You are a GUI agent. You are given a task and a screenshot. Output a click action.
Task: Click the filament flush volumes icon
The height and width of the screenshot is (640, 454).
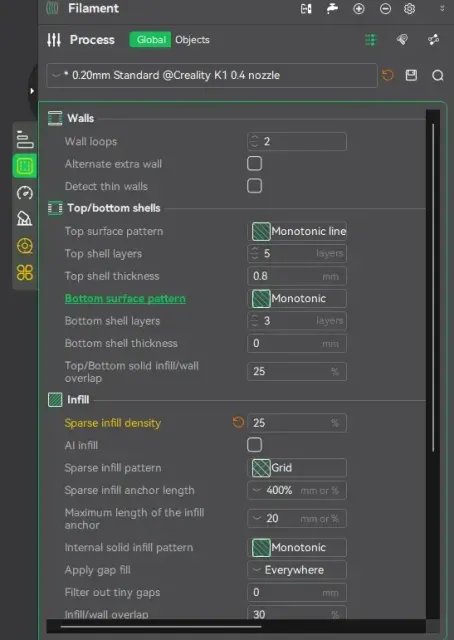coord(332,9)
